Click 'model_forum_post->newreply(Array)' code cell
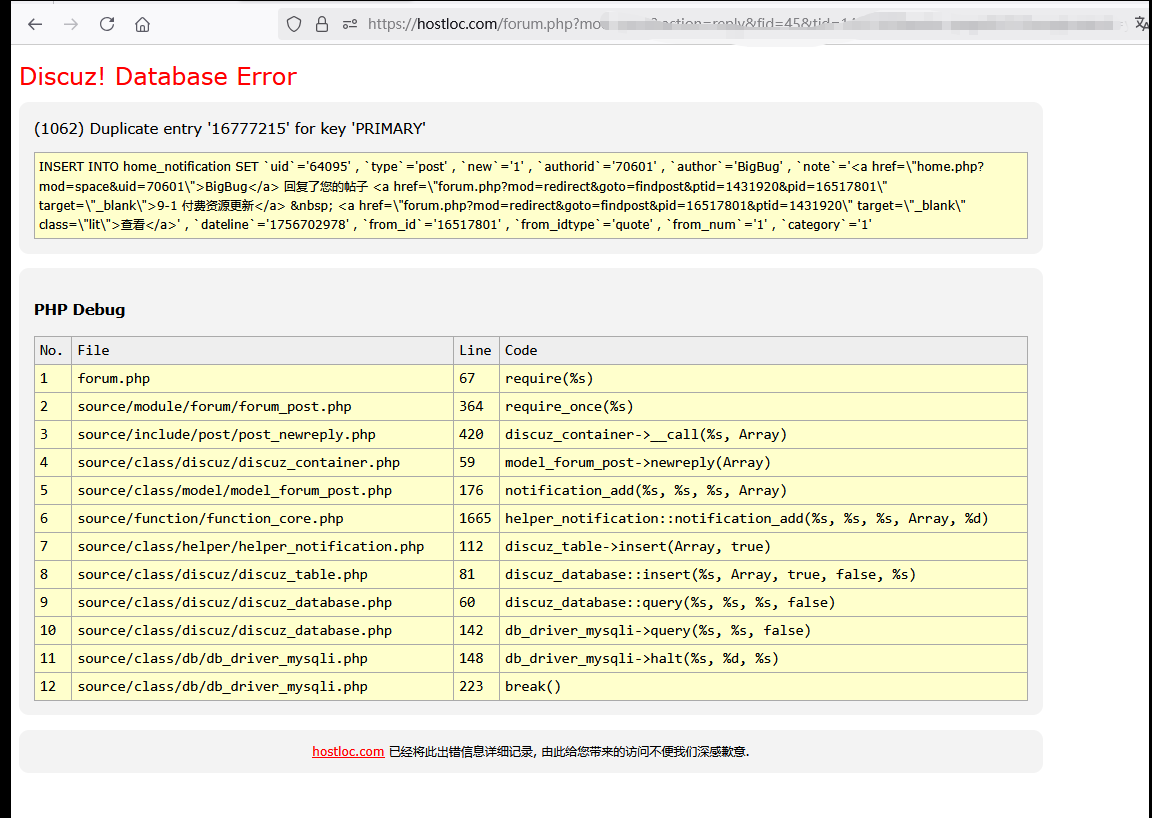The height and width of the screenshot is (818, 1152). 763,462
